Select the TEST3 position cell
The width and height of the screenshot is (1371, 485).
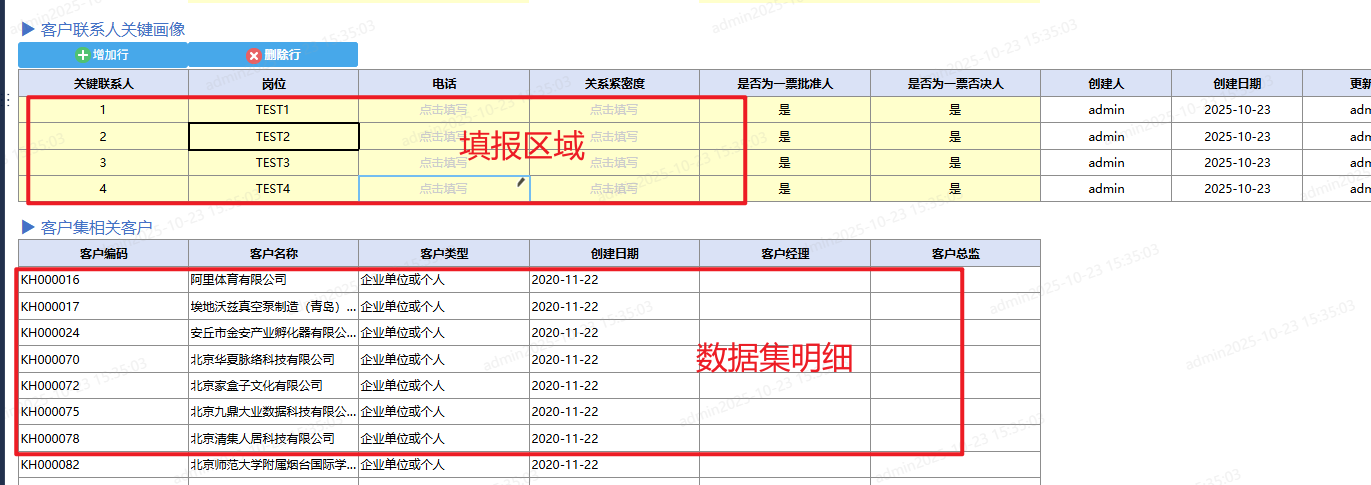click(x=274, y=162)
